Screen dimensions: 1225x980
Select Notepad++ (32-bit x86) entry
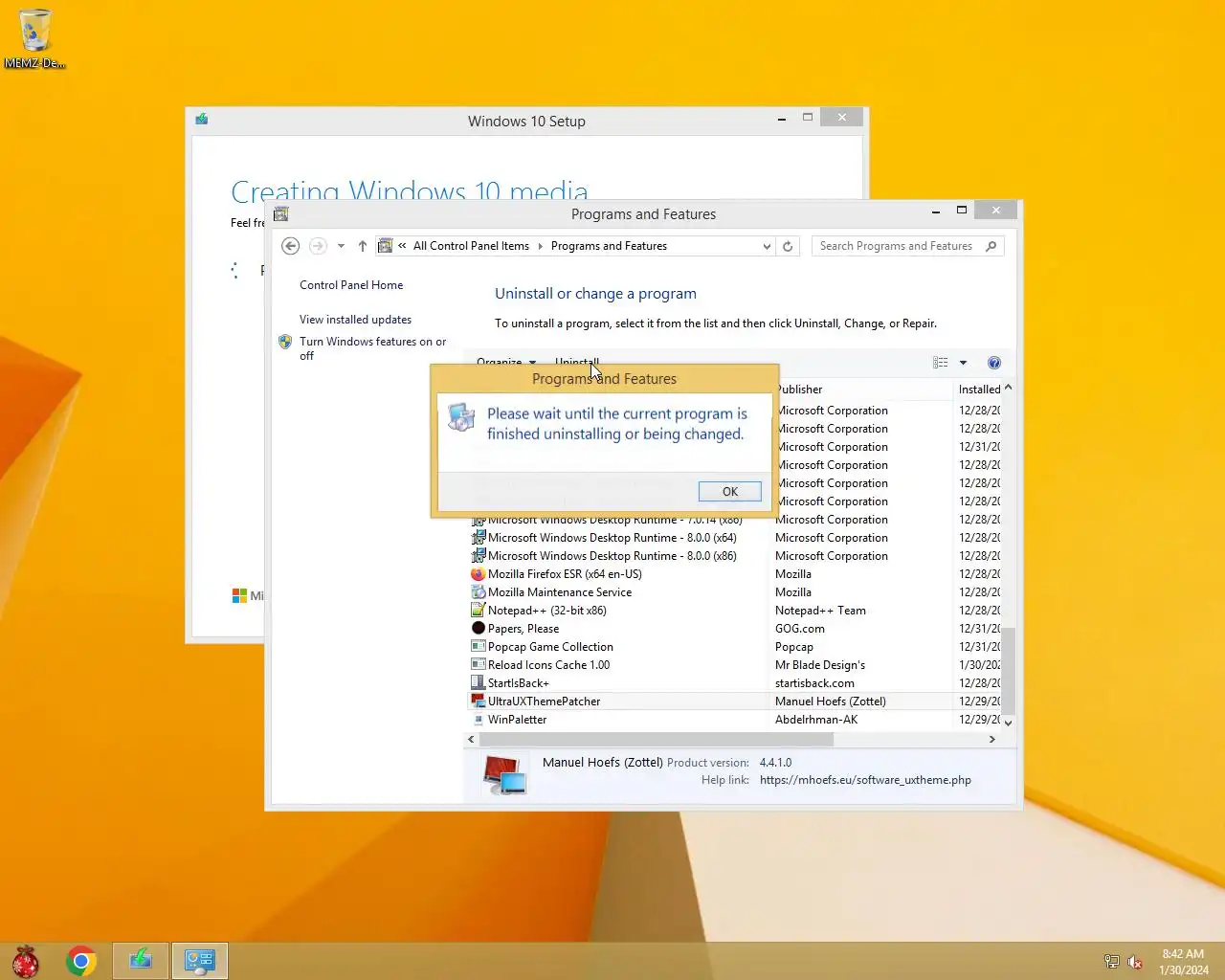tap(547, 611)
